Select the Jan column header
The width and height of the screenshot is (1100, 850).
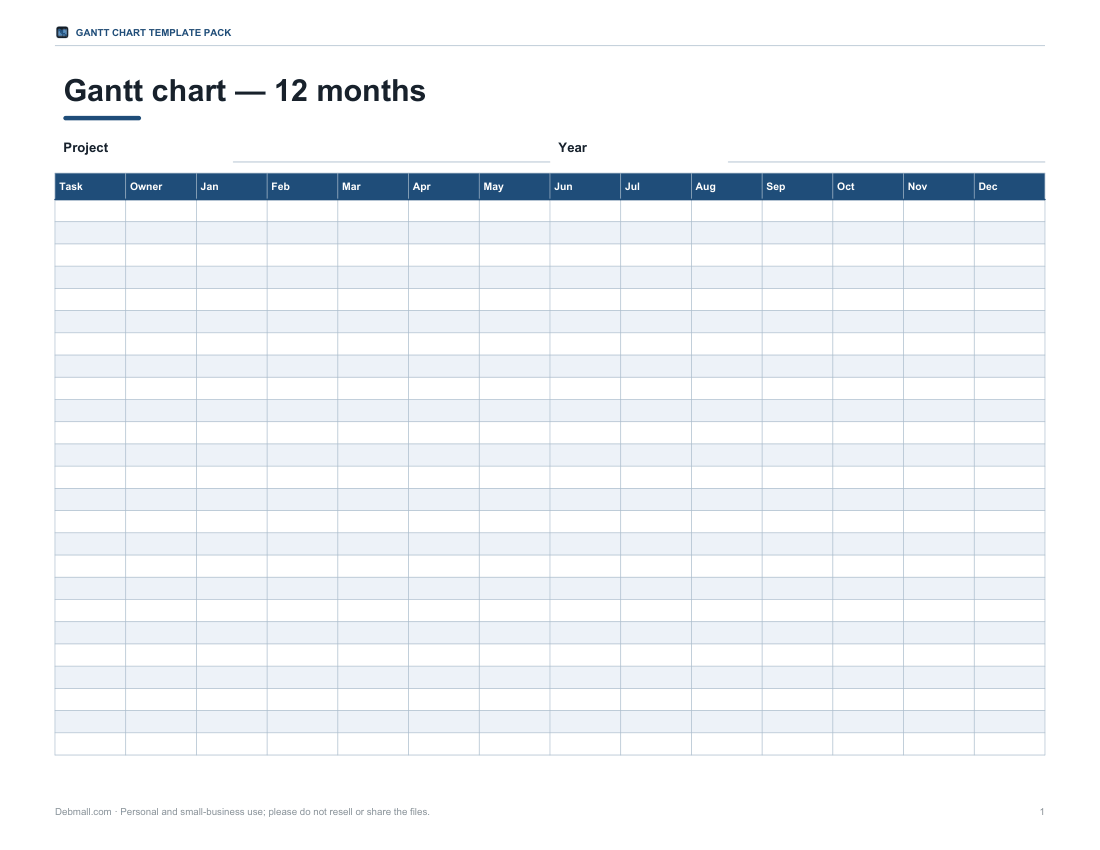point(232,187)
